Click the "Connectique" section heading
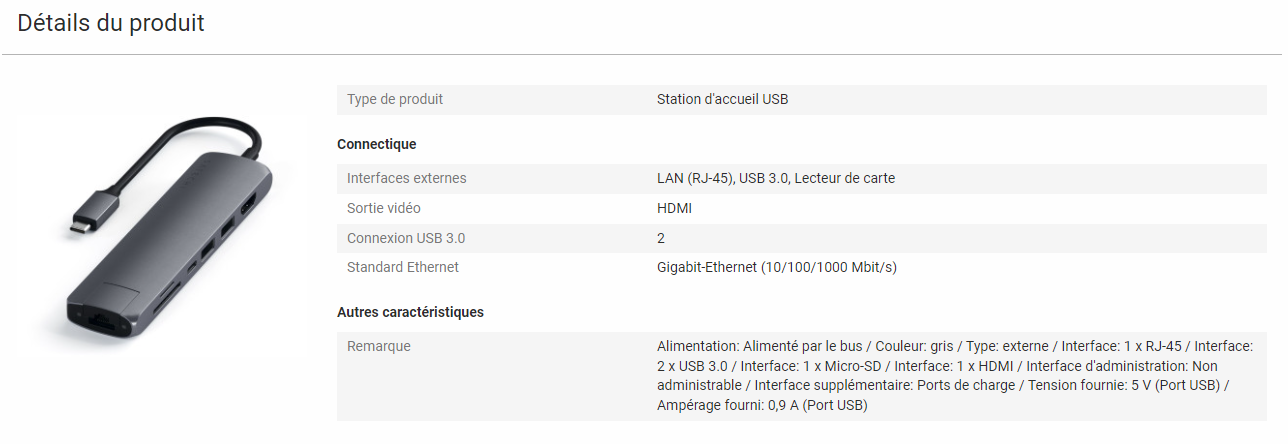Screen dimensions: 1288x444 click(x=376, y=144)
